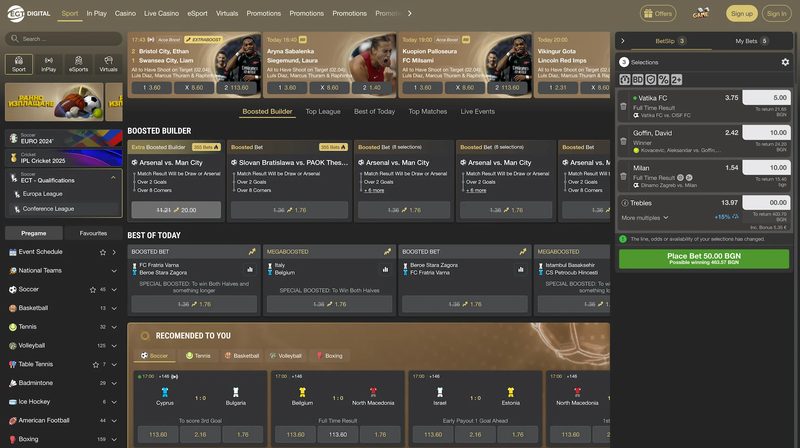
Task: Click the first betslip toolbar icon
Action: tap(625, 80)
